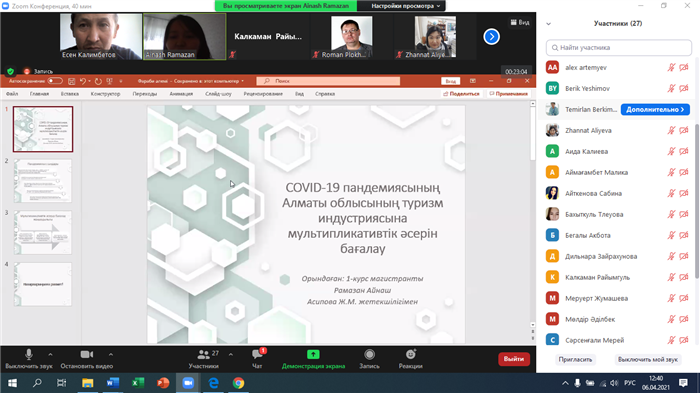The image size is (700, 393).
Task: Open More options for Temirlan Berkim
Action: tap(655, 109)
